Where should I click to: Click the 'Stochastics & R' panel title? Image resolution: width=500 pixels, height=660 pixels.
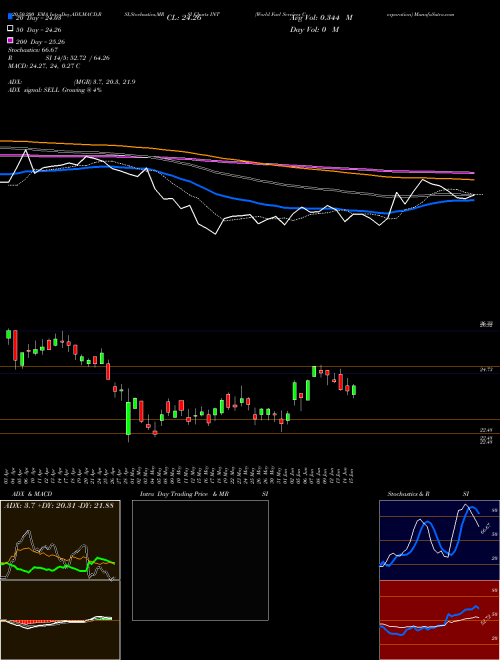pos(408,494)
